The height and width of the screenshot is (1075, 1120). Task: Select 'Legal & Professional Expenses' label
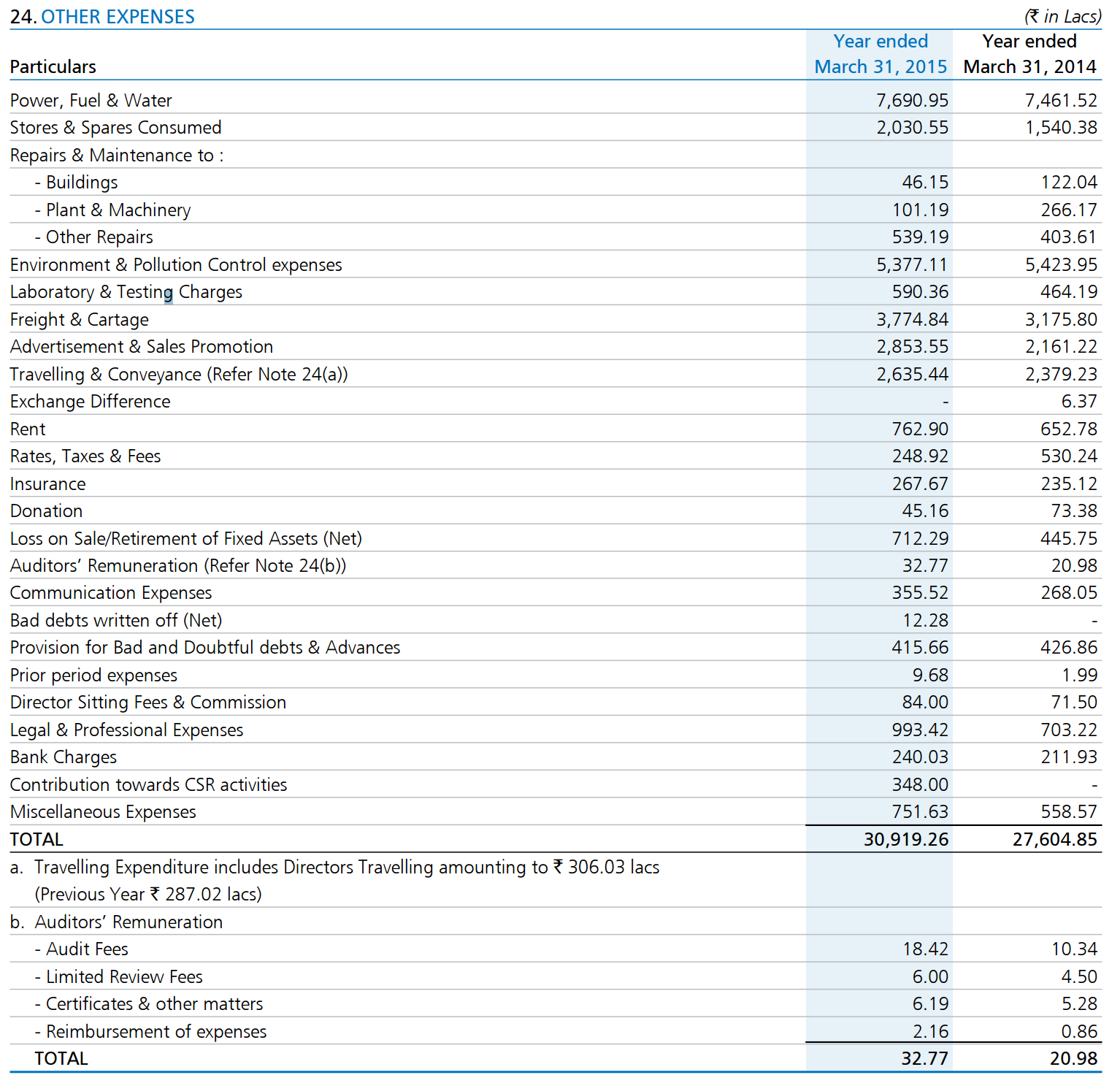pos(127,730)
